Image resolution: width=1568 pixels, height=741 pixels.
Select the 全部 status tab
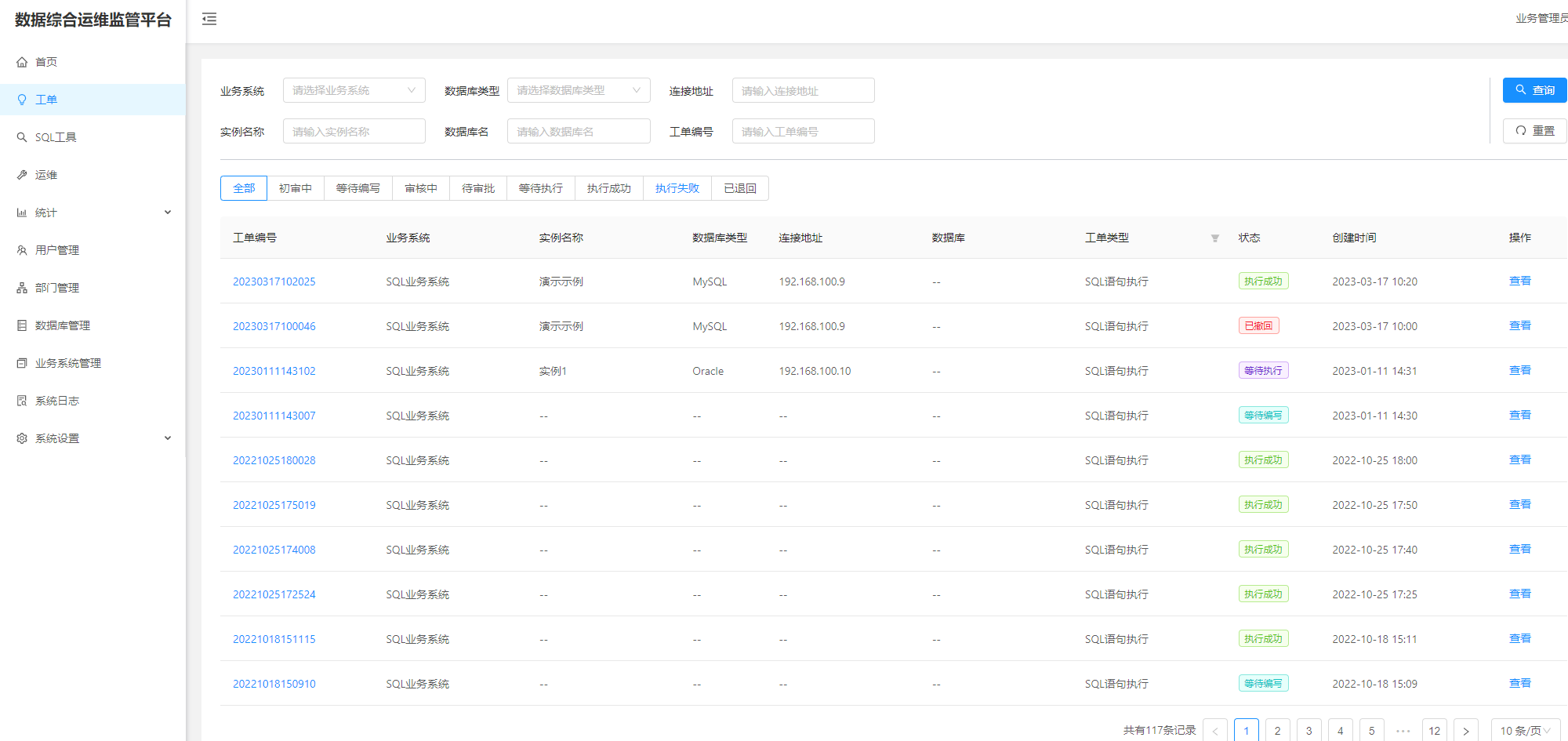tap(244, 188)
